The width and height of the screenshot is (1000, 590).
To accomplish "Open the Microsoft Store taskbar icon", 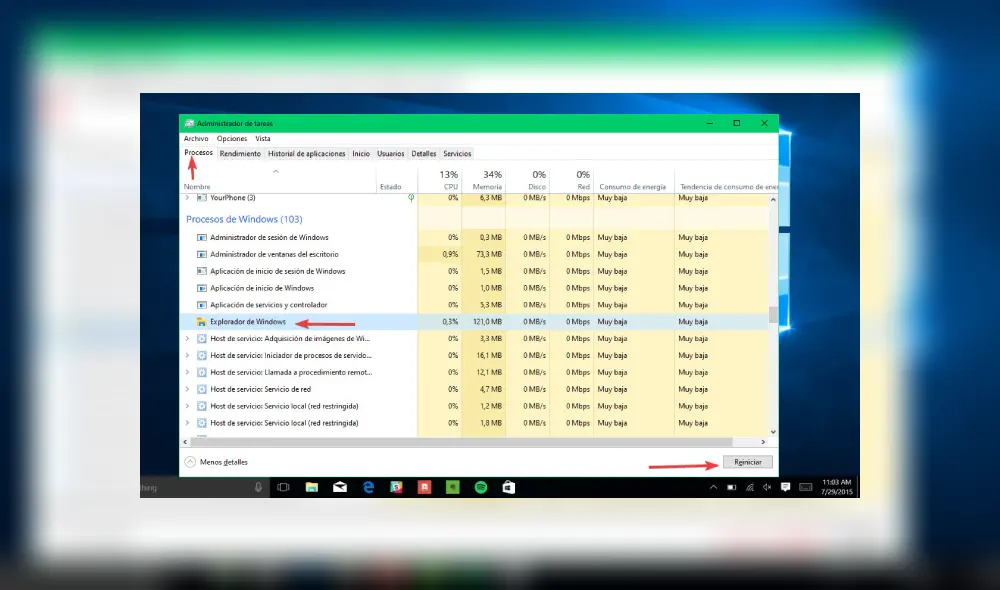I will click(509, 488).
